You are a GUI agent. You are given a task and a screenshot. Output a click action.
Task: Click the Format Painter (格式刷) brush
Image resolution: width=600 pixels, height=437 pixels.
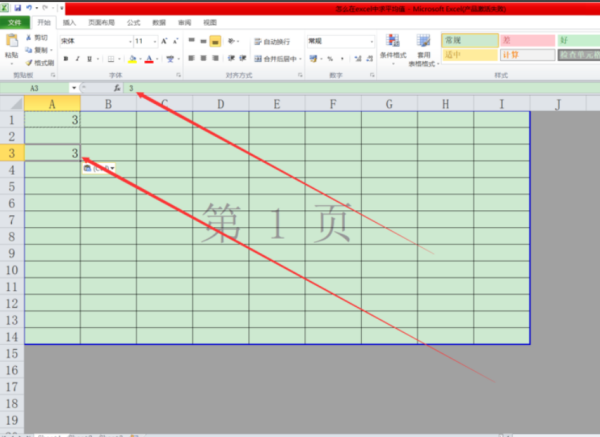pos(29,62)
